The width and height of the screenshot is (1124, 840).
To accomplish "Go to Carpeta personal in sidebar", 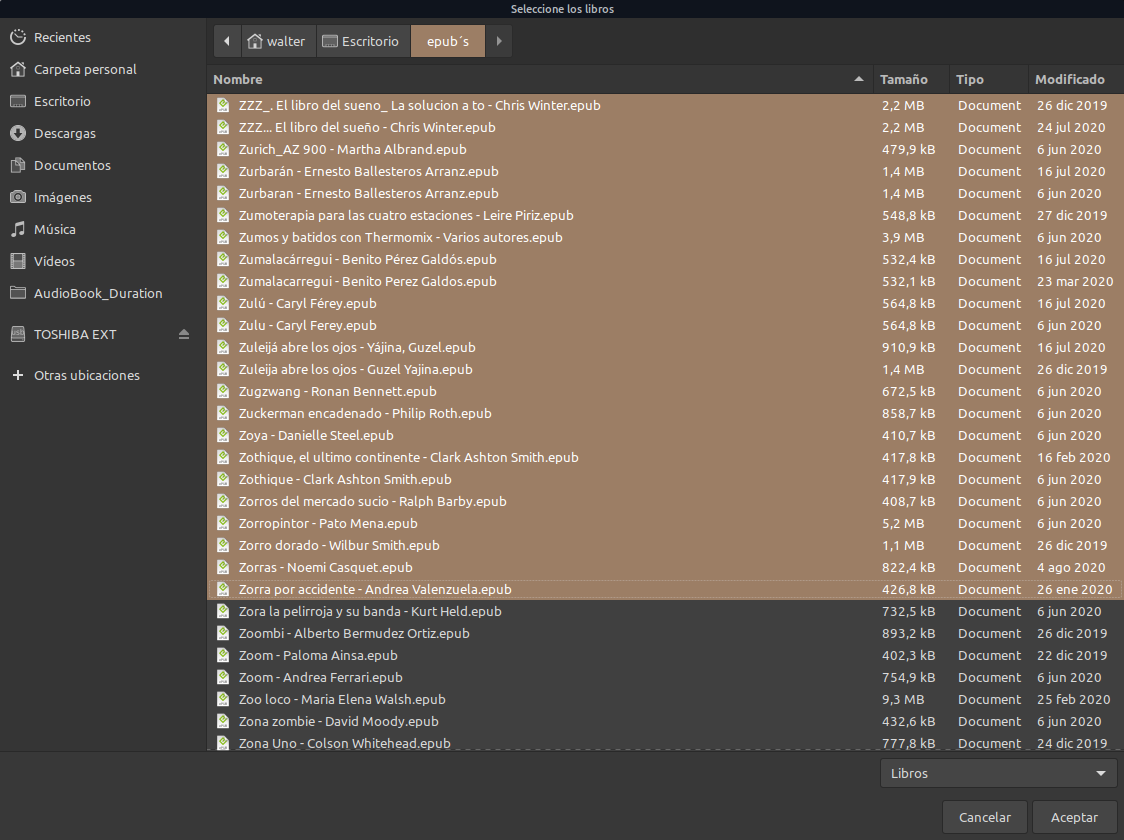I will click(85, 70).
